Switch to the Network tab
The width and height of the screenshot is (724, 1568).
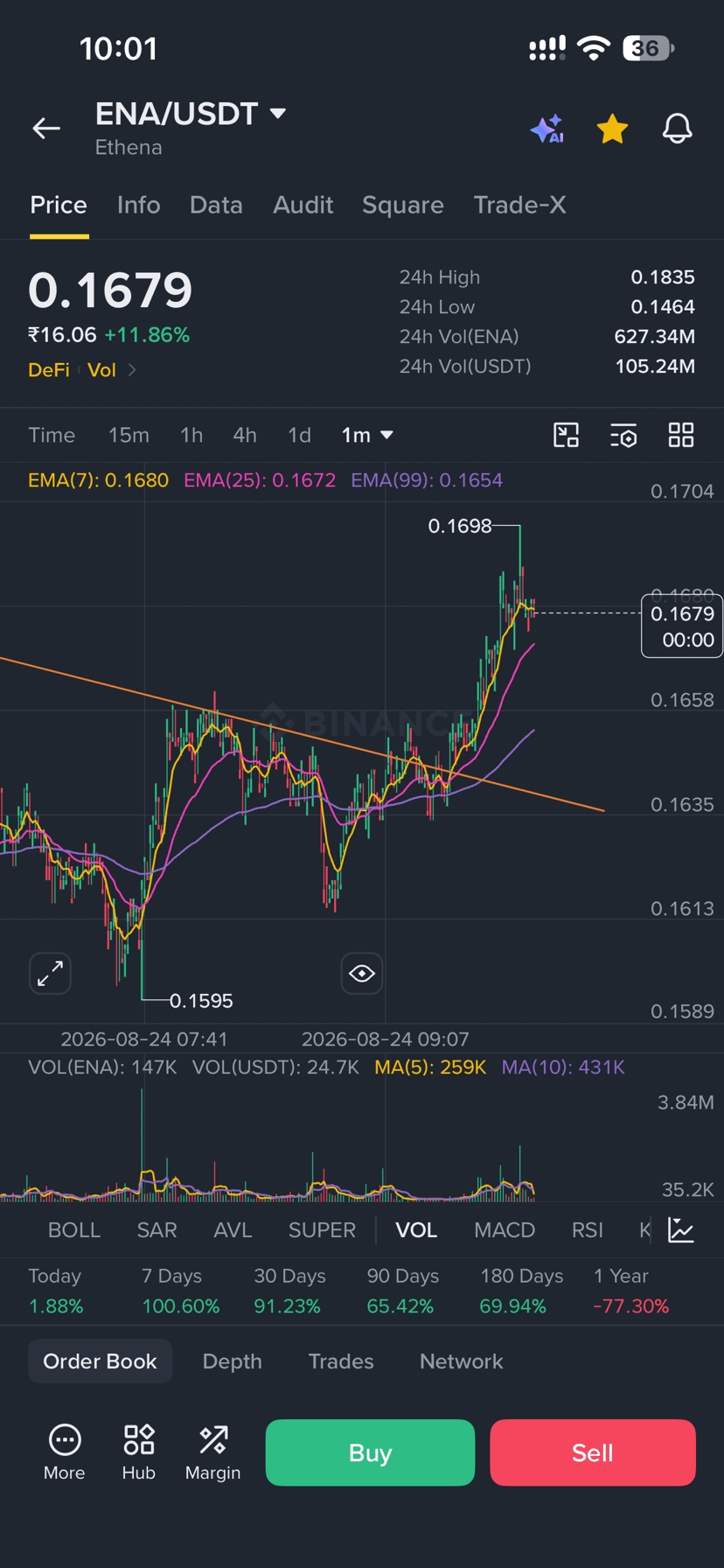(462, 1361)
